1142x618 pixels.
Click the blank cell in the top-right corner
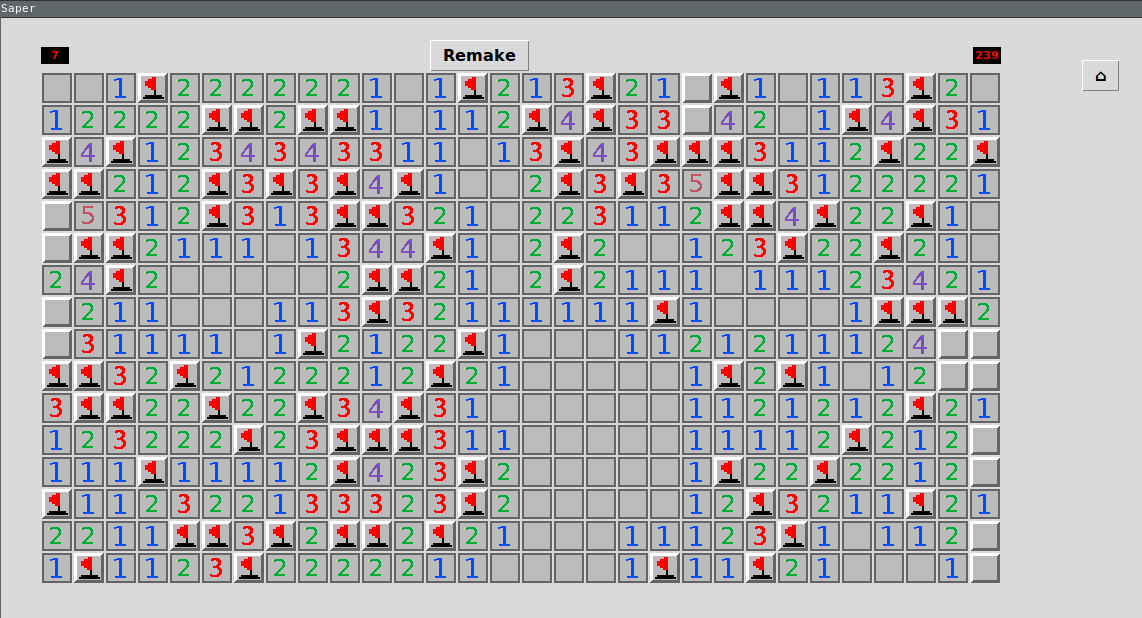click(x=985, y=88)
